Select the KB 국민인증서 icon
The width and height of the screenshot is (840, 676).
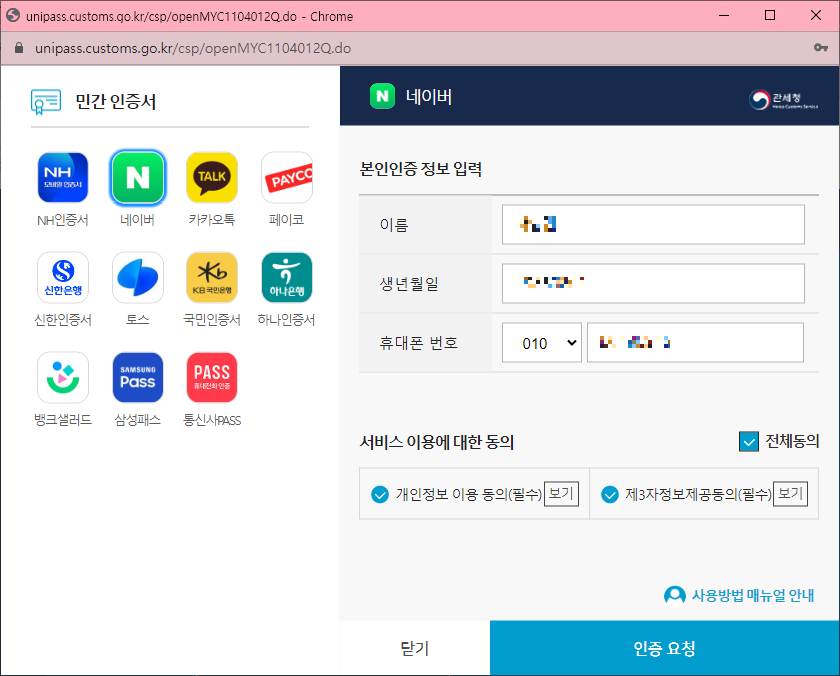pos(212,277)
